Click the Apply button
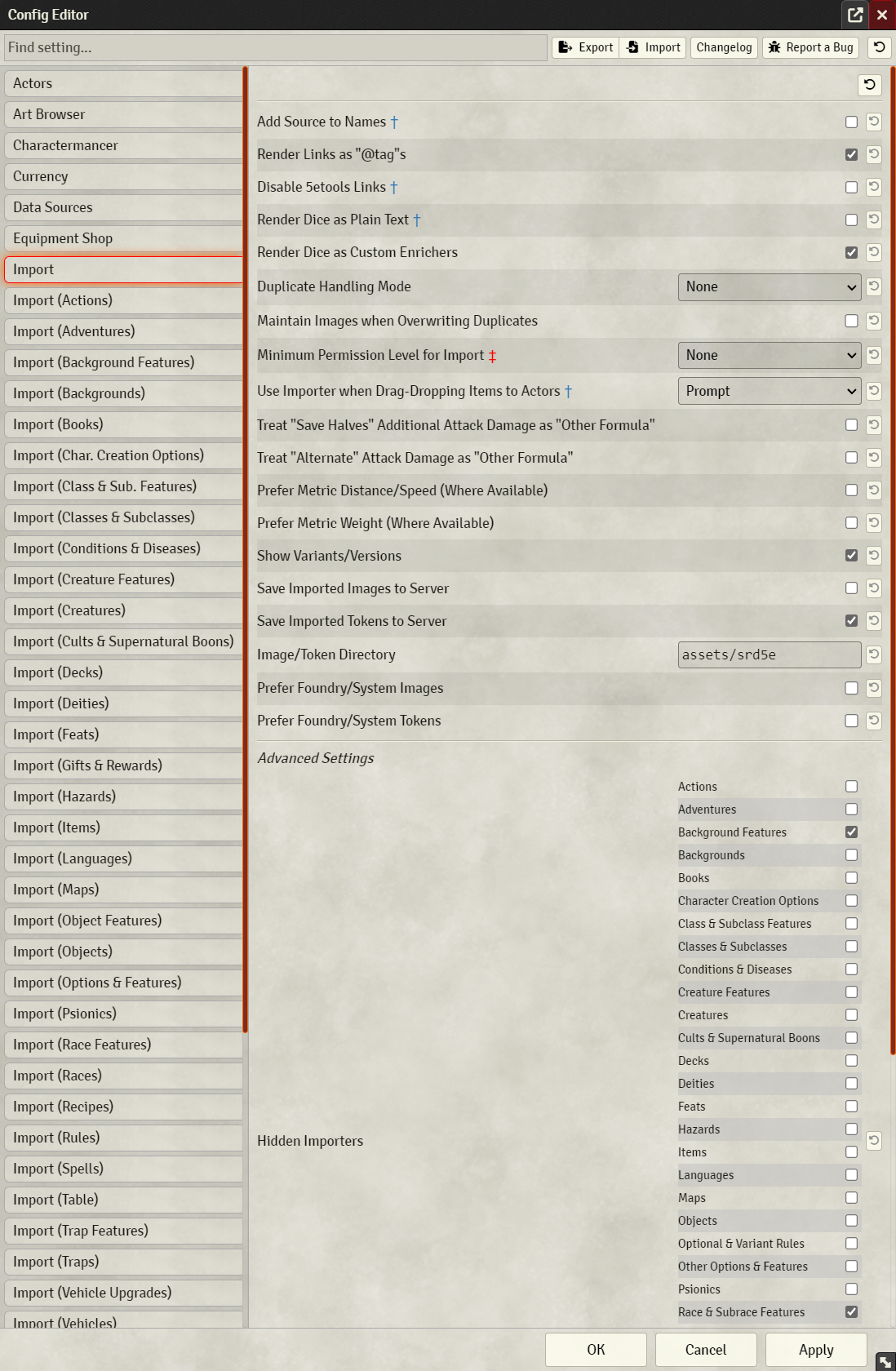896x1371 pixels. coord(815,1350)
